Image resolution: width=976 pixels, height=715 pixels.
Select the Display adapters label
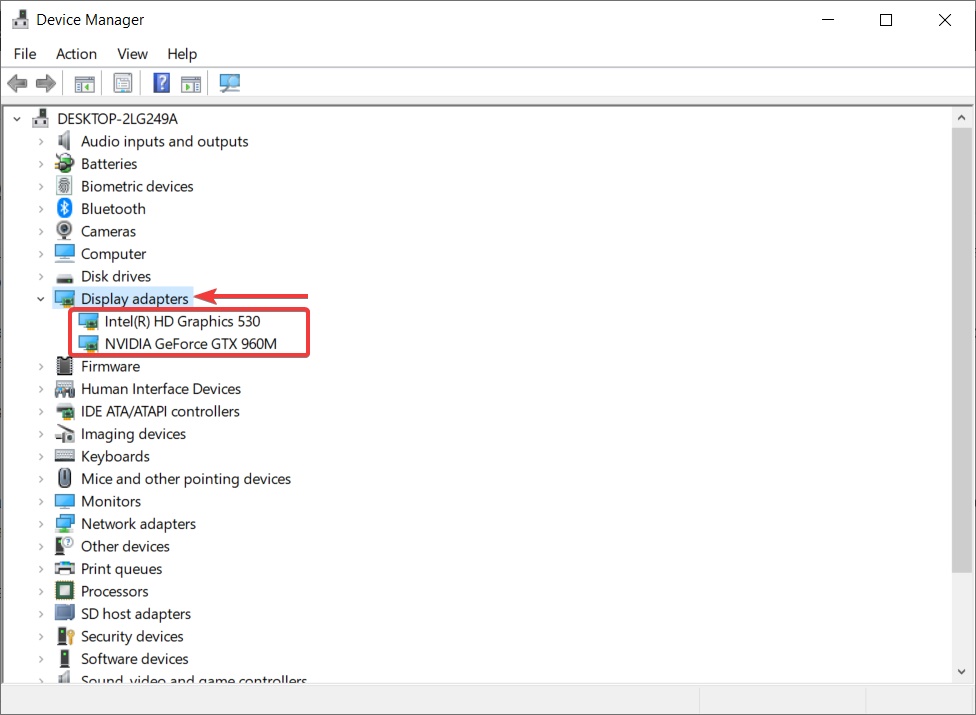click(134, 299)
